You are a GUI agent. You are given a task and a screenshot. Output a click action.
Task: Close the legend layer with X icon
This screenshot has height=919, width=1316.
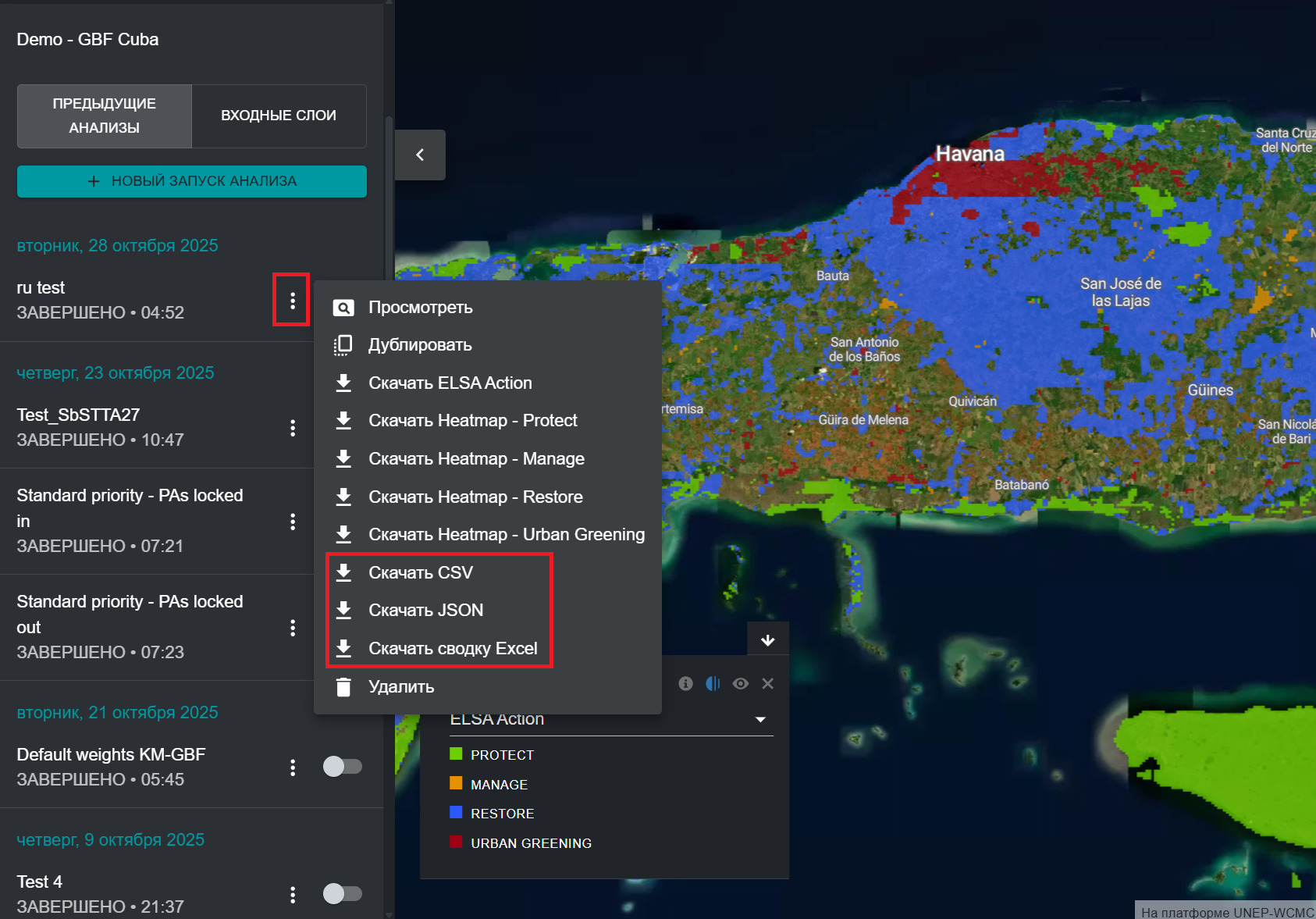(x=767, y=684)
